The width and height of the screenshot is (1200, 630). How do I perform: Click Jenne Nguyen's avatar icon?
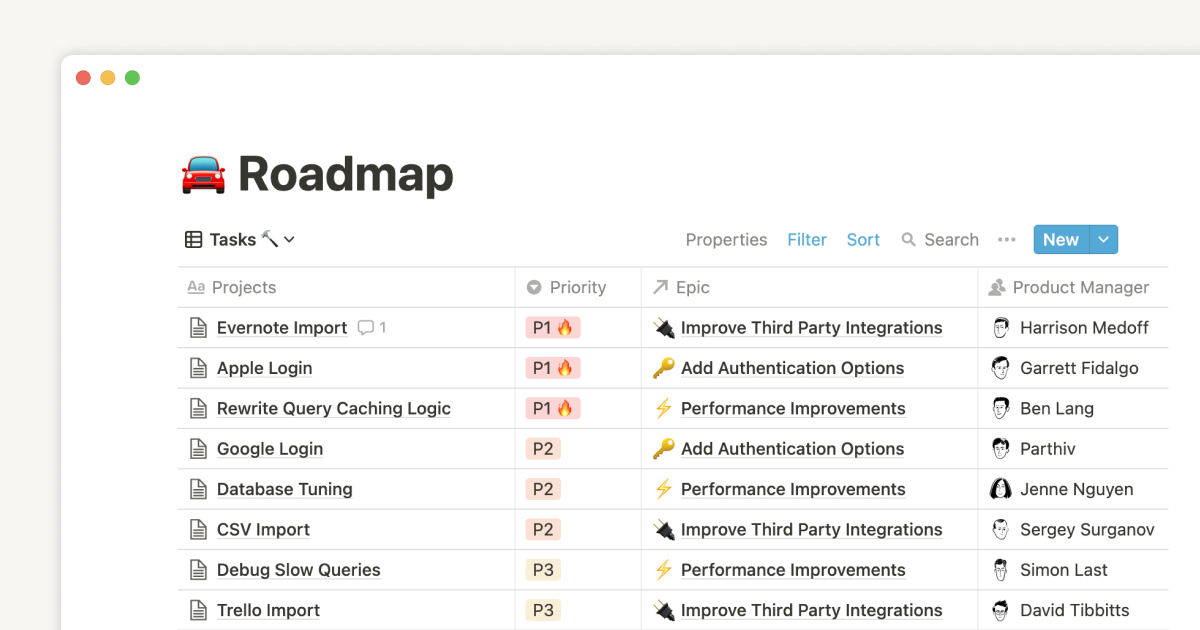point(1000,489)
